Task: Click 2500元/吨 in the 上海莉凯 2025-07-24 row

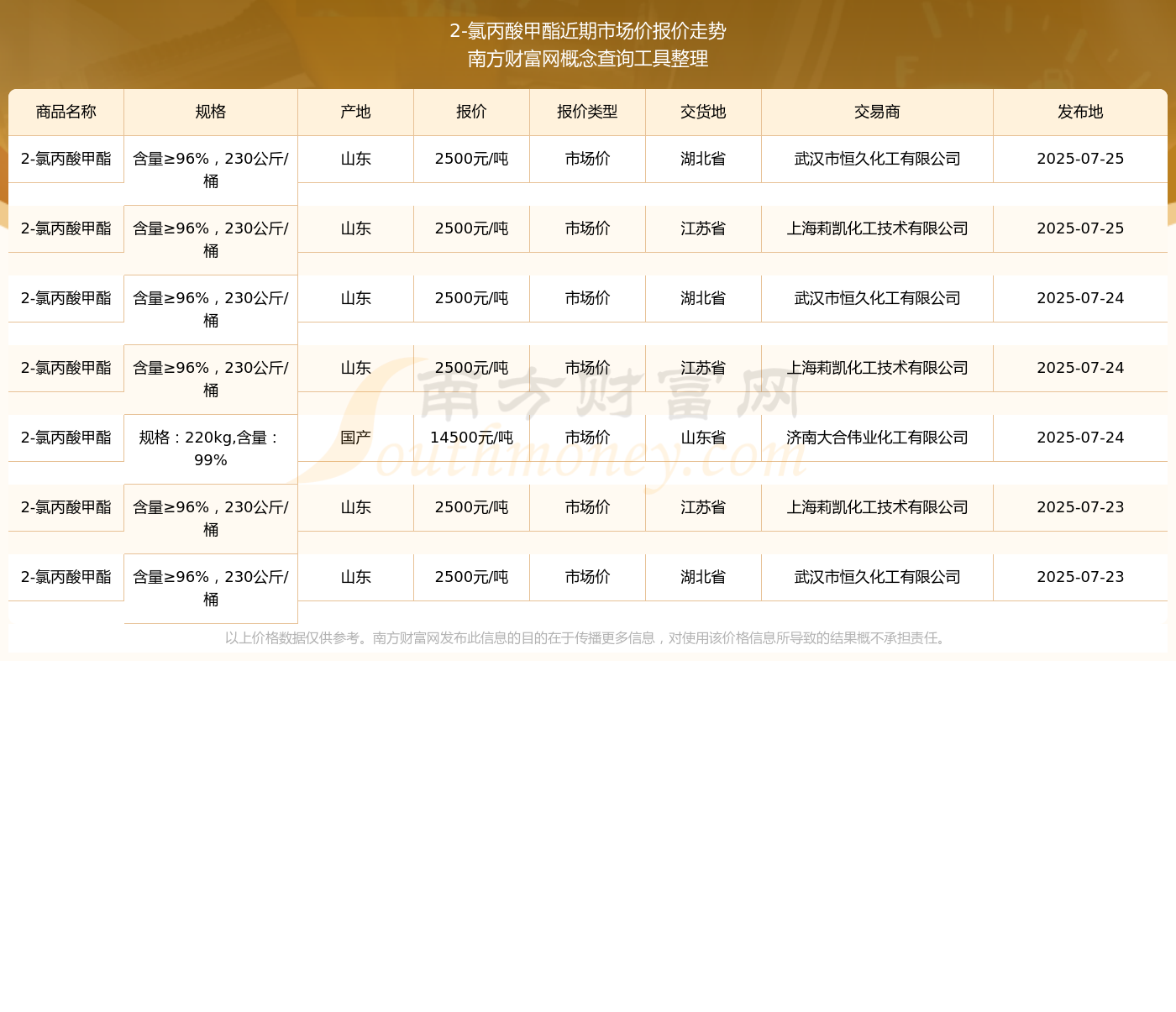Action: click(x=472, y=368)
